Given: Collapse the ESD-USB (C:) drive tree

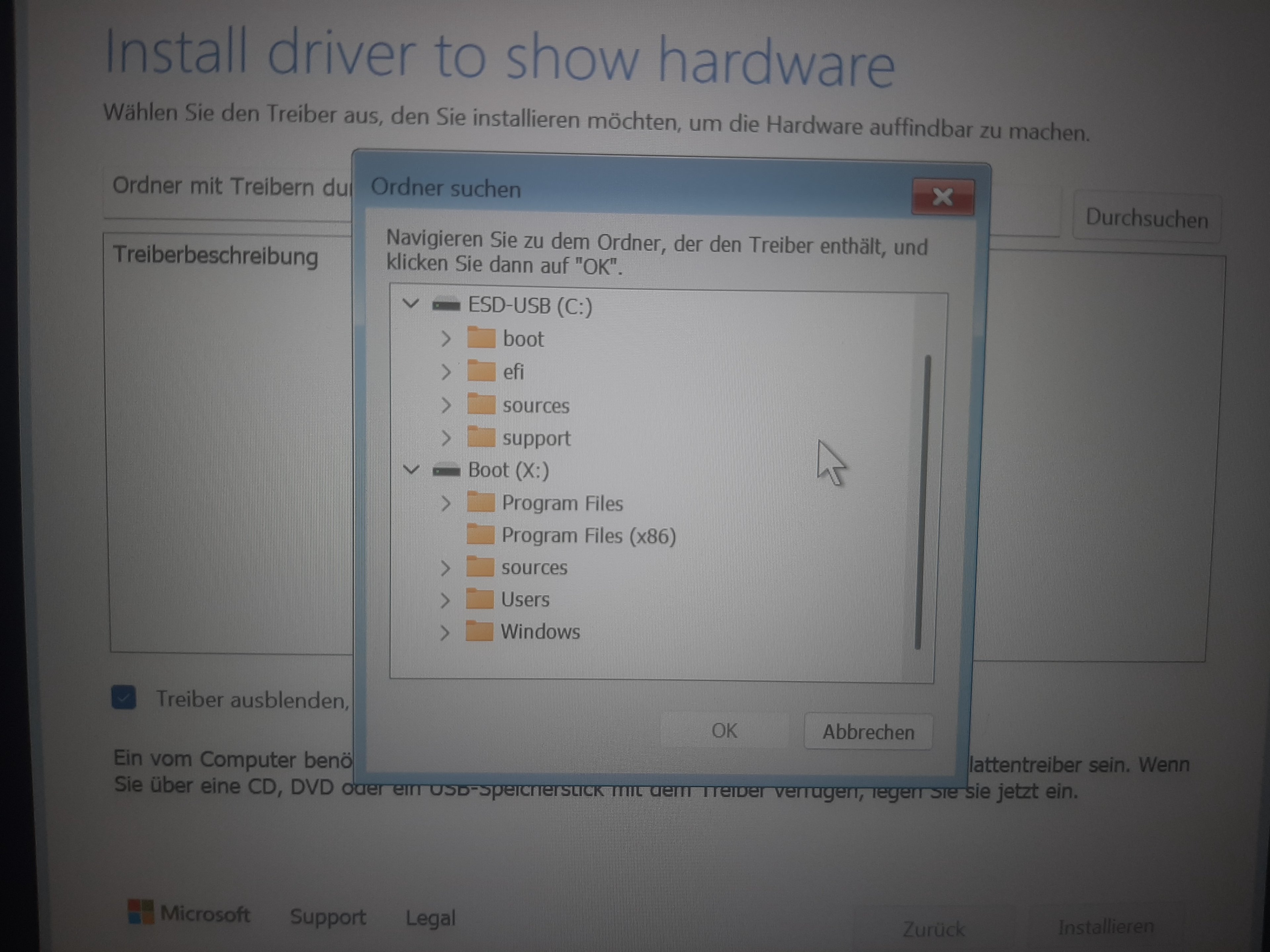Looking at the screenshot, I should pos(410,303).
